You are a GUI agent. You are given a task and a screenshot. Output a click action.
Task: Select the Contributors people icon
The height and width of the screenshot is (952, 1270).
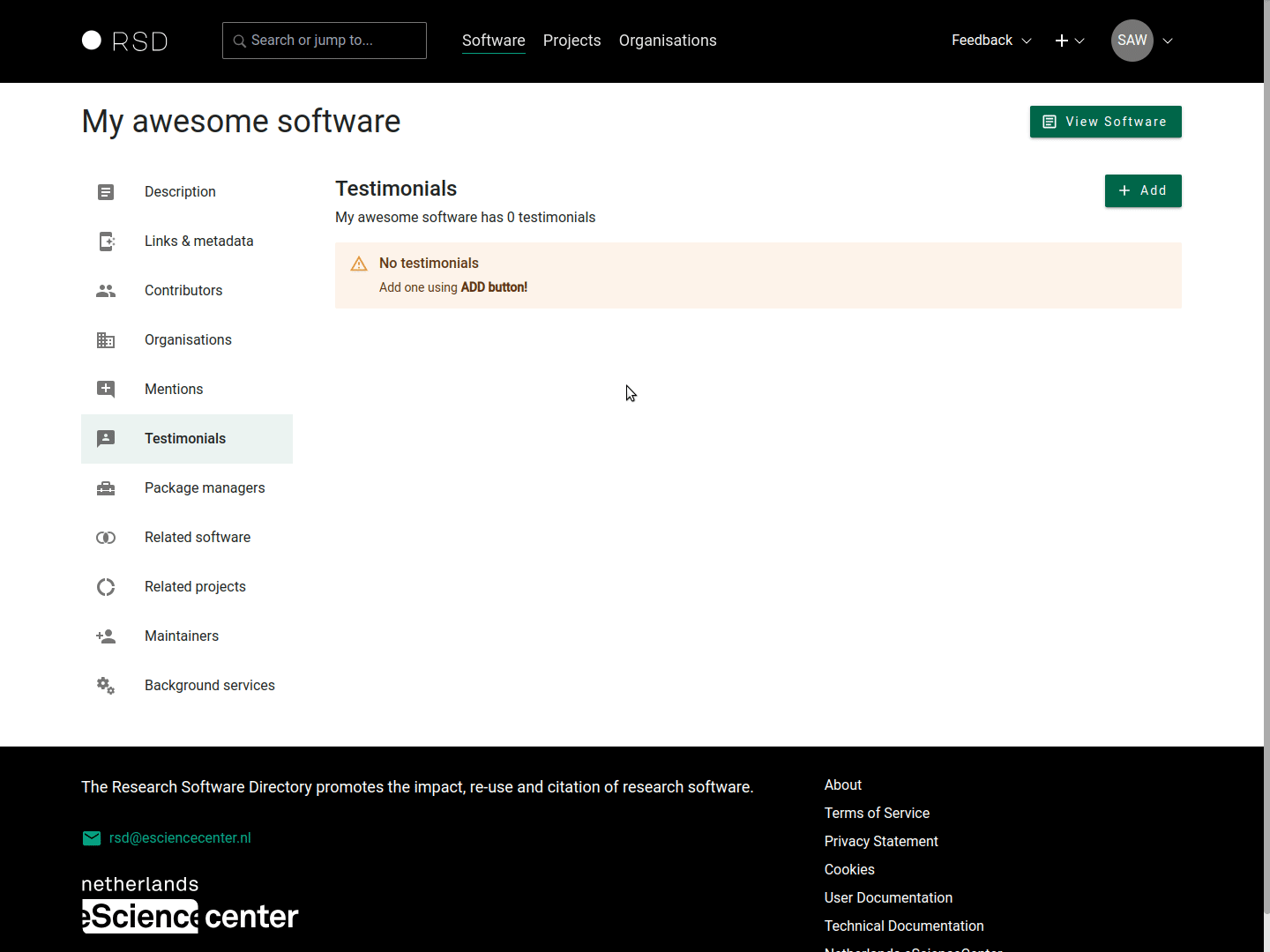pyautogui.click(x=106, y=291)
